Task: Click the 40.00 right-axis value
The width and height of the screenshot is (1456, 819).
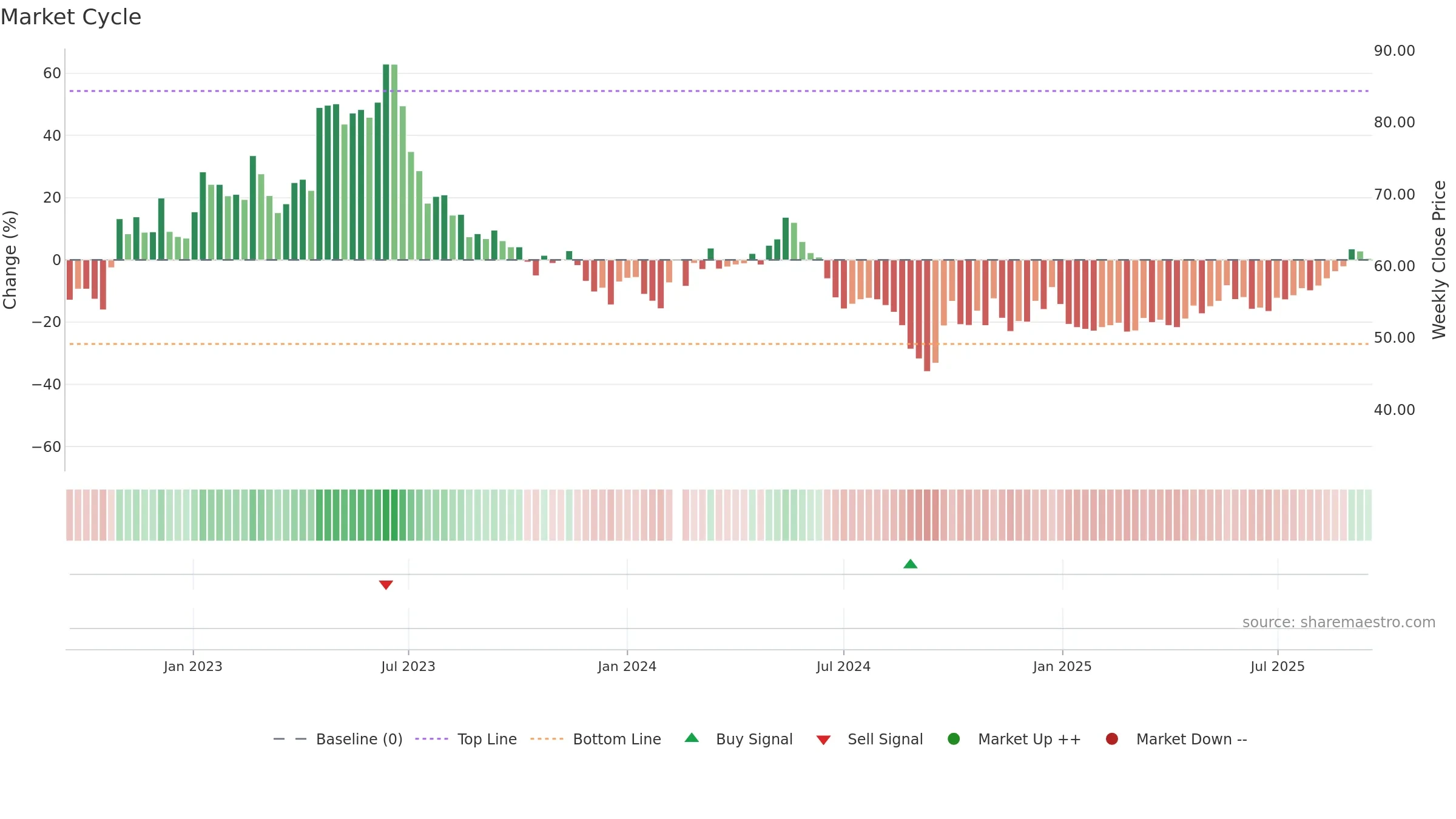Action: (1394, 410)
